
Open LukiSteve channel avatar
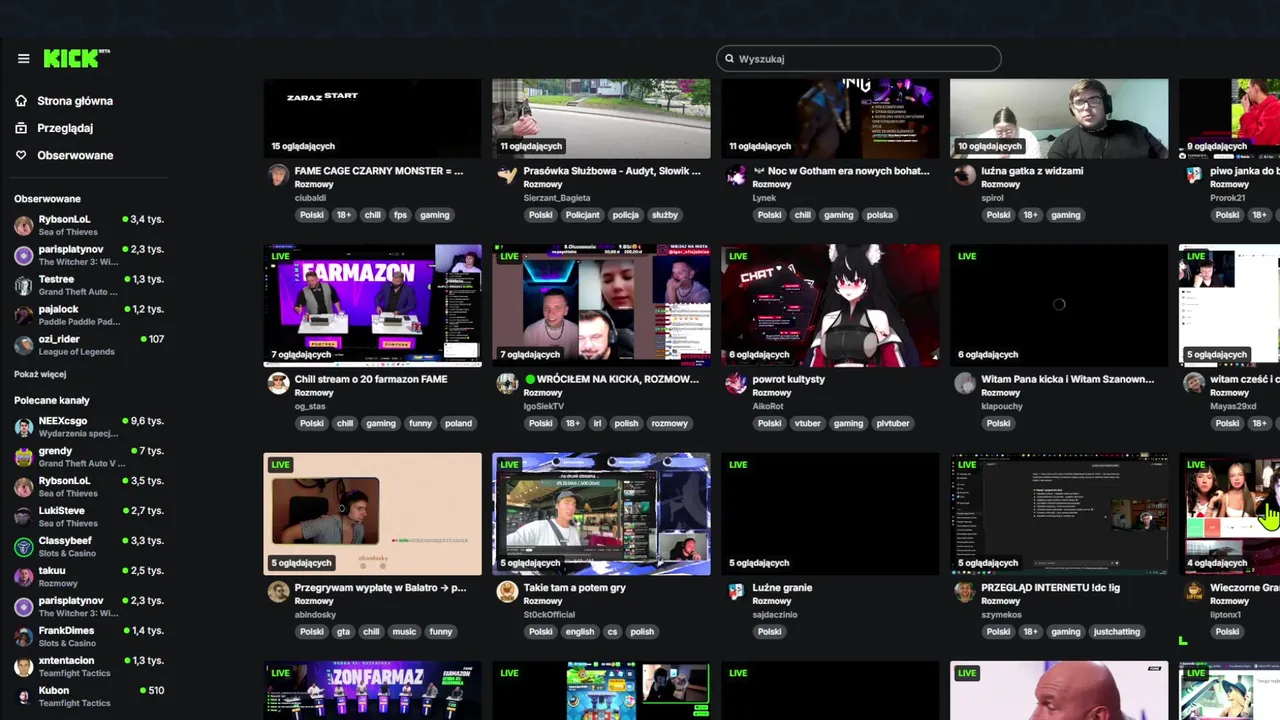click(24, 517)
